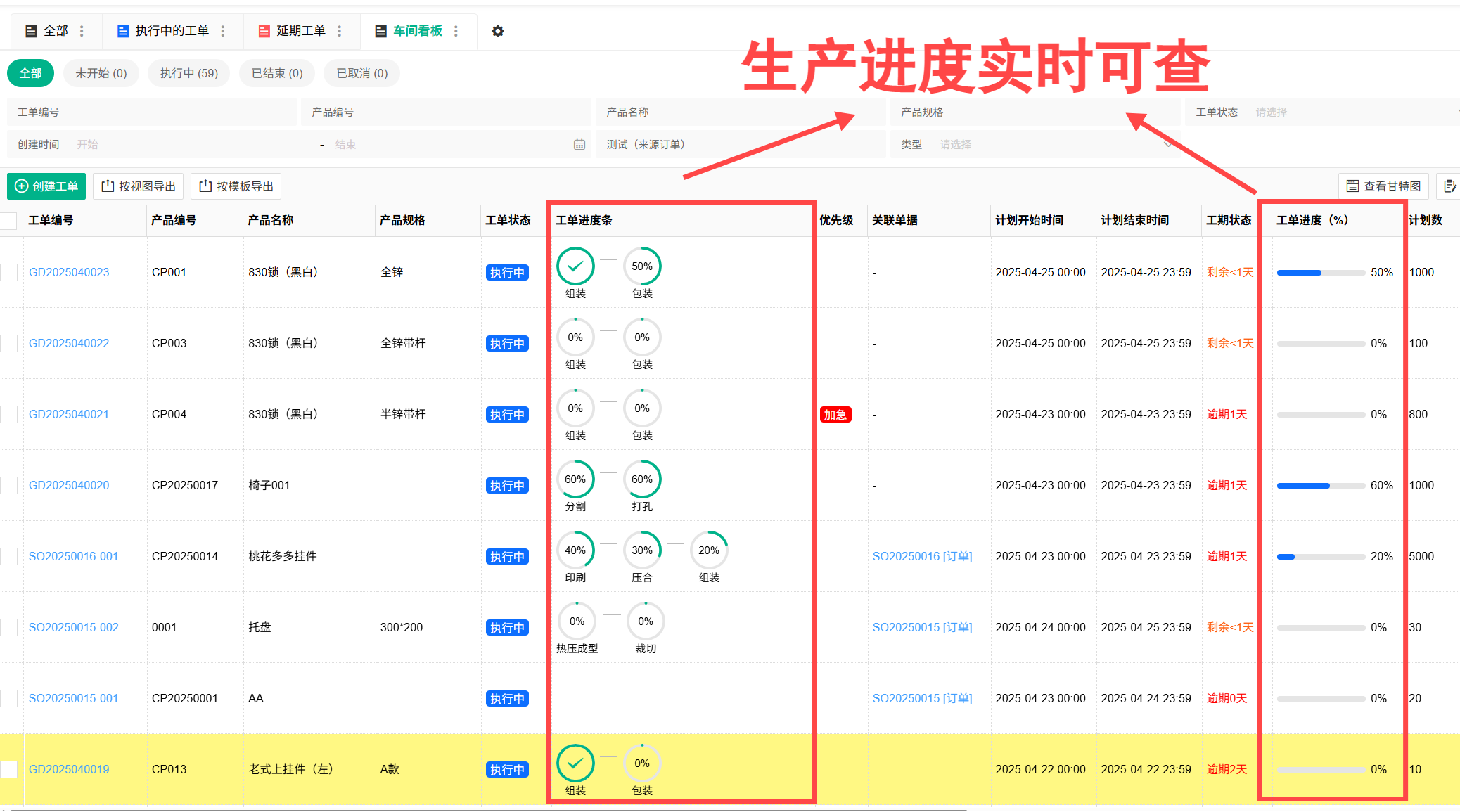This screenshot has width=1460, height=812.
Task: Open the three-dot menu beside 车间看板
Action: (456, 31)
